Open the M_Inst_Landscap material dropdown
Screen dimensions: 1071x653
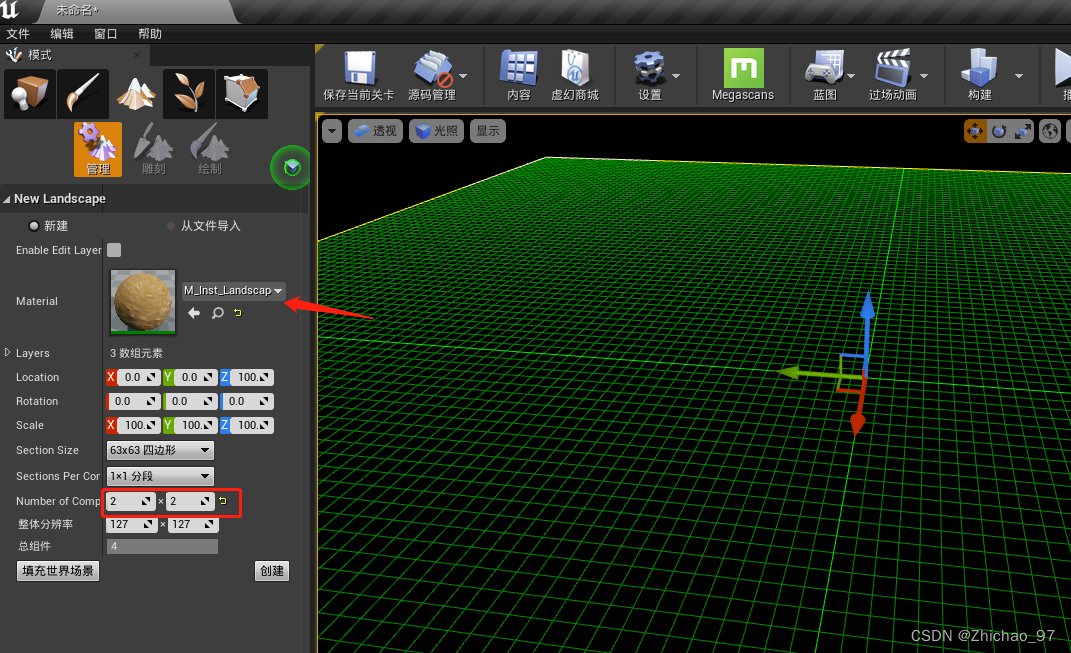(x=233, y=290)
